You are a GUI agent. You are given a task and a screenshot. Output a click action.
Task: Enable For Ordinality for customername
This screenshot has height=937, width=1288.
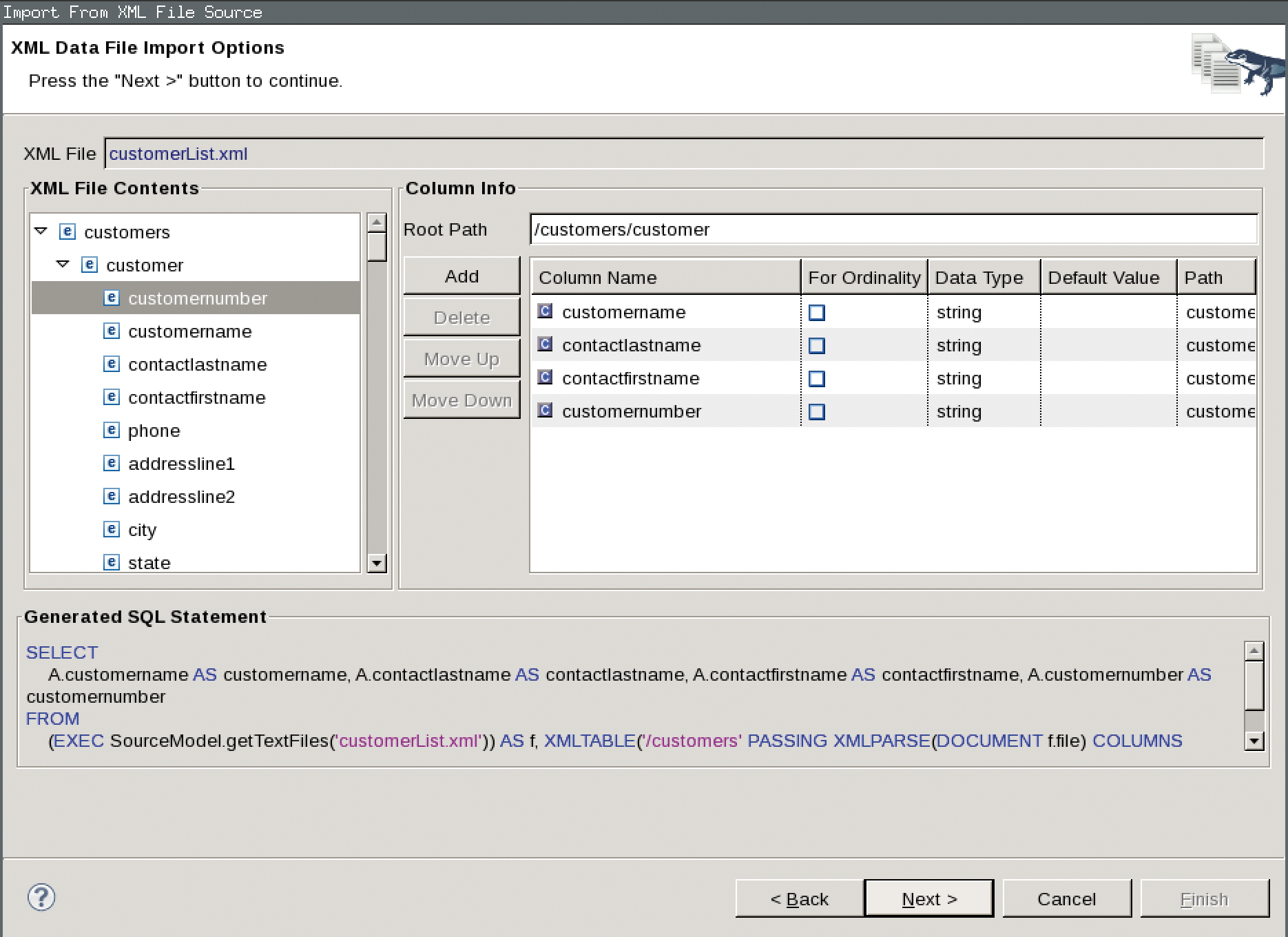pos(817,312)
